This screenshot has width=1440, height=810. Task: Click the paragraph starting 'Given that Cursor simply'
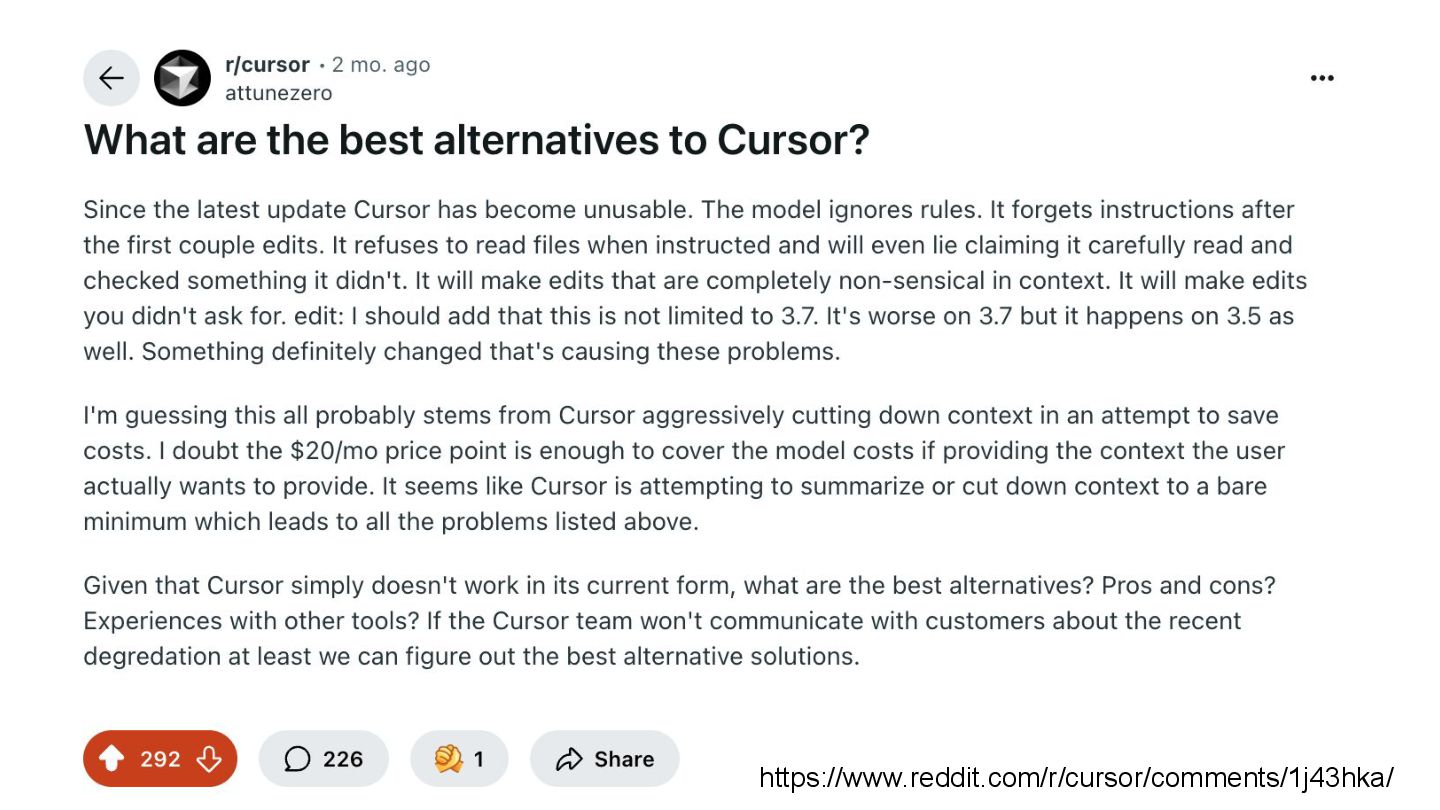point(680,620)
